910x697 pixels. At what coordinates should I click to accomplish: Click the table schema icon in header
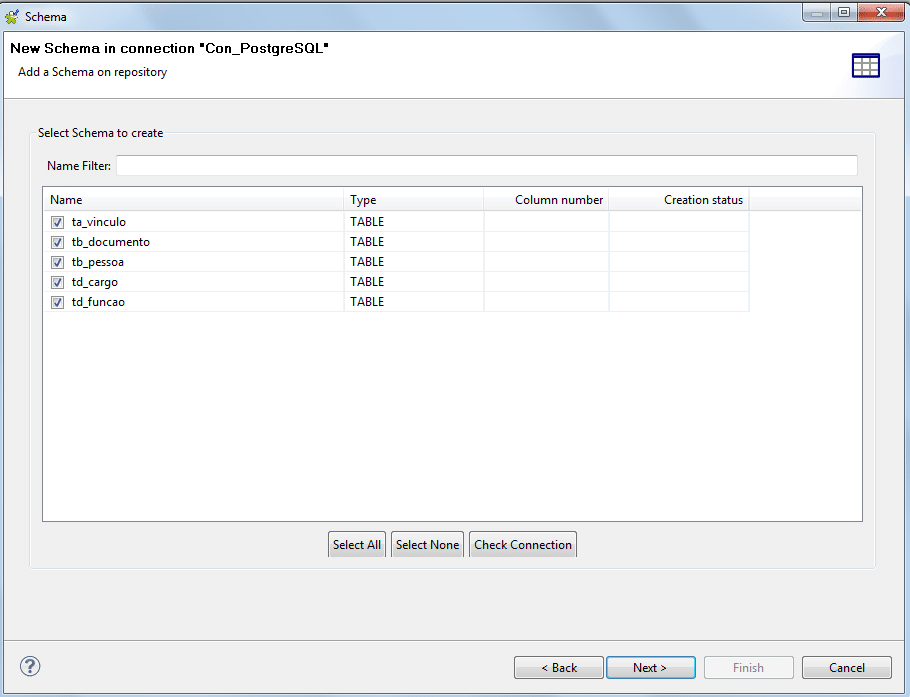click(x=865, y=66)
